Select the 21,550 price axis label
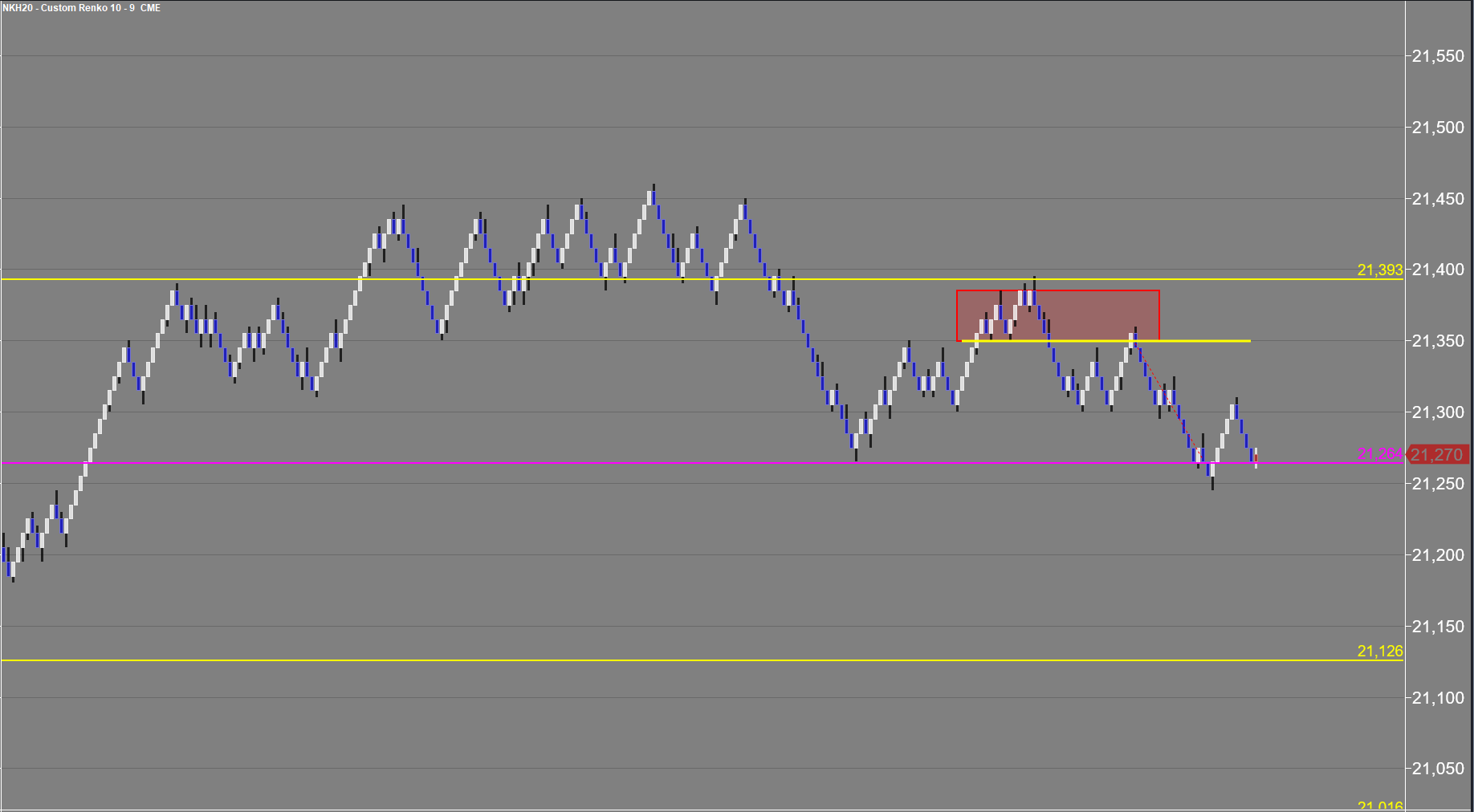Viewport: 1474px width, 812px height. [1438, 56]
